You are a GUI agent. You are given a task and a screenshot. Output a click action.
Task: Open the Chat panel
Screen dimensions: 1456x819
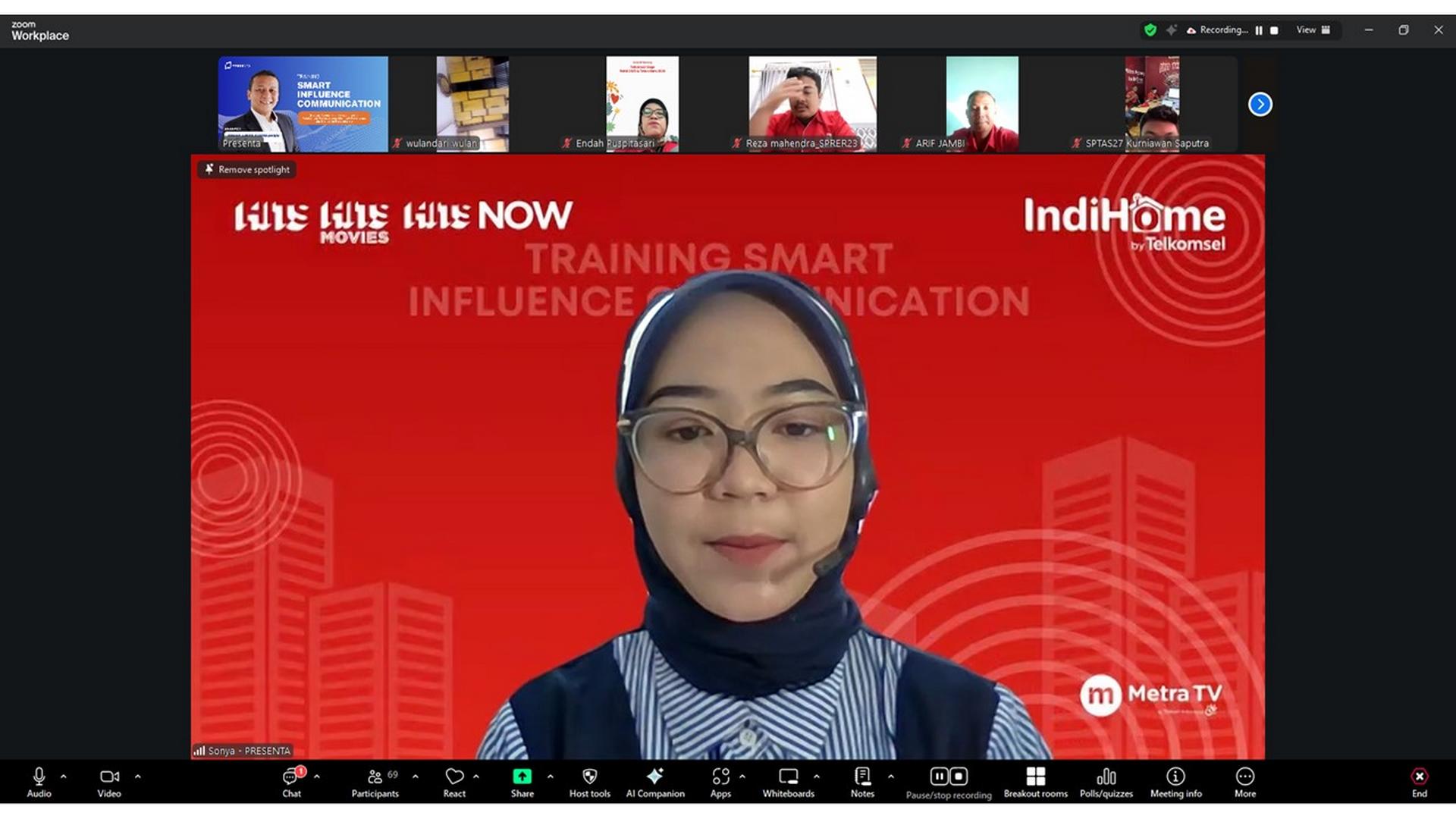click(292, 782)
